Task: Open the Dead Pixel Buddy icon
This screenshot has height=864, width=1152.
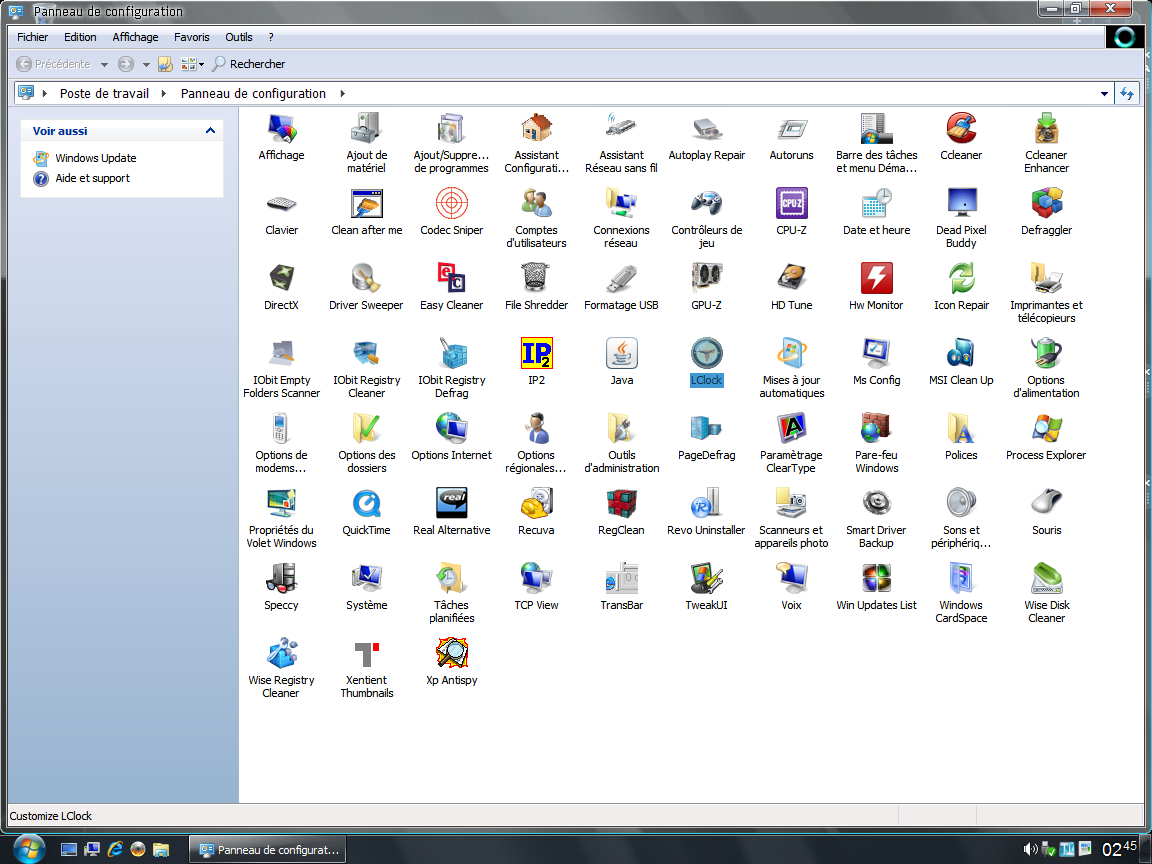Action: [x=961, y=204]
